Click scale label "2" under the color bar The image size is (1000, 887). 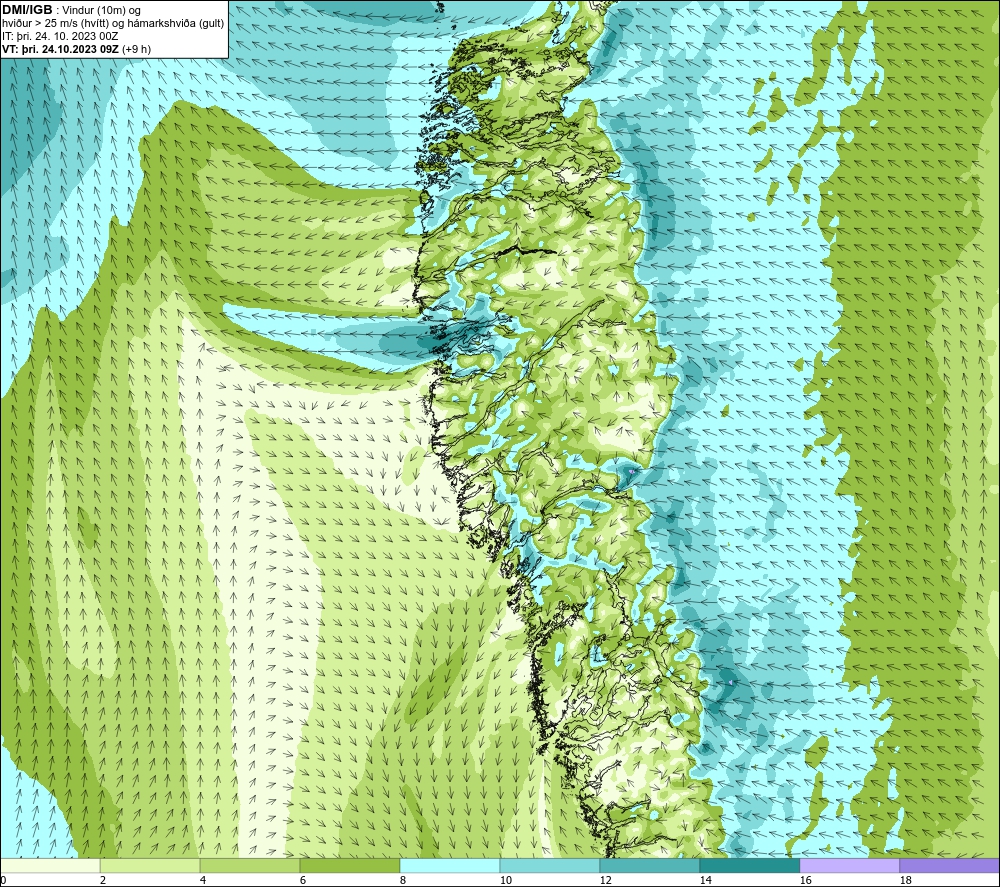103,881
